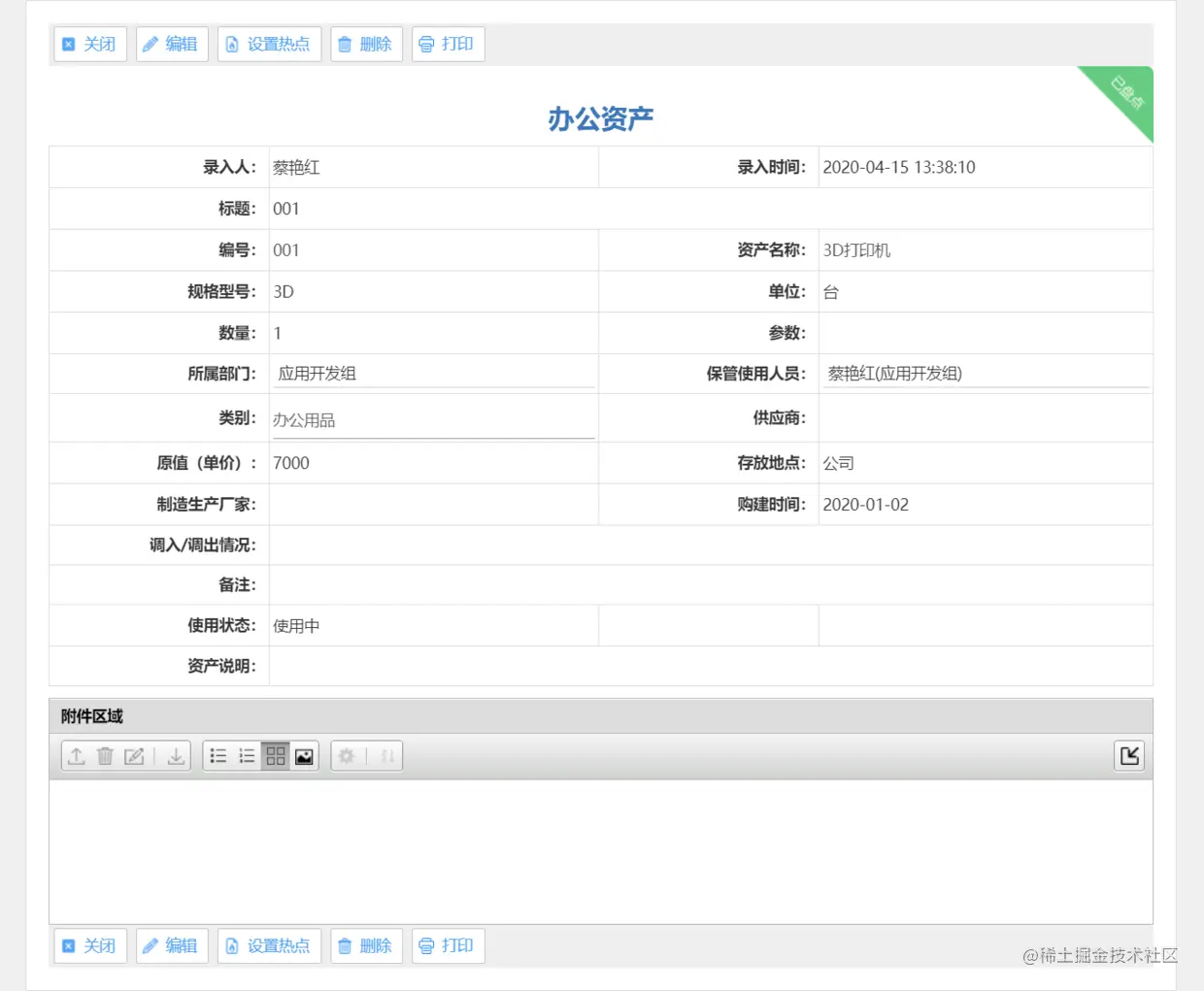1204x991 pixels.
Task: Click the 编辑 button in bottom toolbar
Action: tap(172, 945)
